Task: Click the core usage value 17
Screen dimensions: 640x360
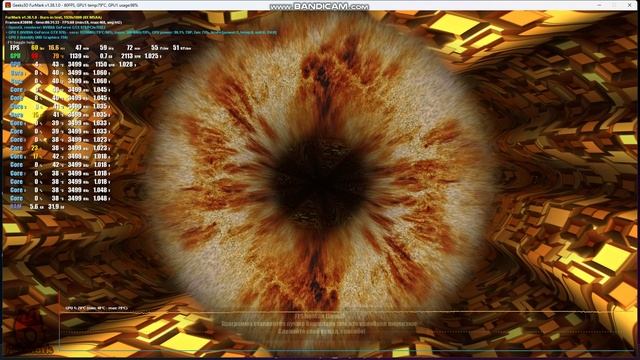Action: point(36,156)
